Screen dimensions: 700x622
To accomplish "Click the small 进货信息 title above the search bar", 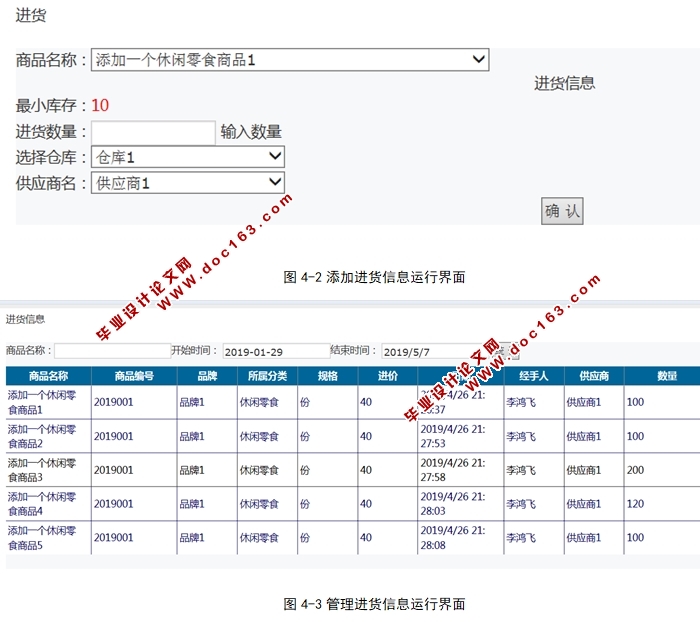I will 25,319.
